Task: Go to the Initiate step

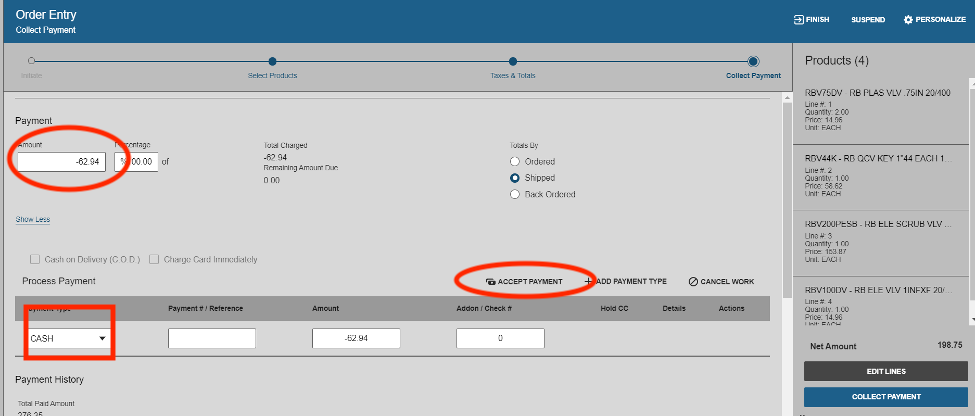Action: (x=31, y=61)
